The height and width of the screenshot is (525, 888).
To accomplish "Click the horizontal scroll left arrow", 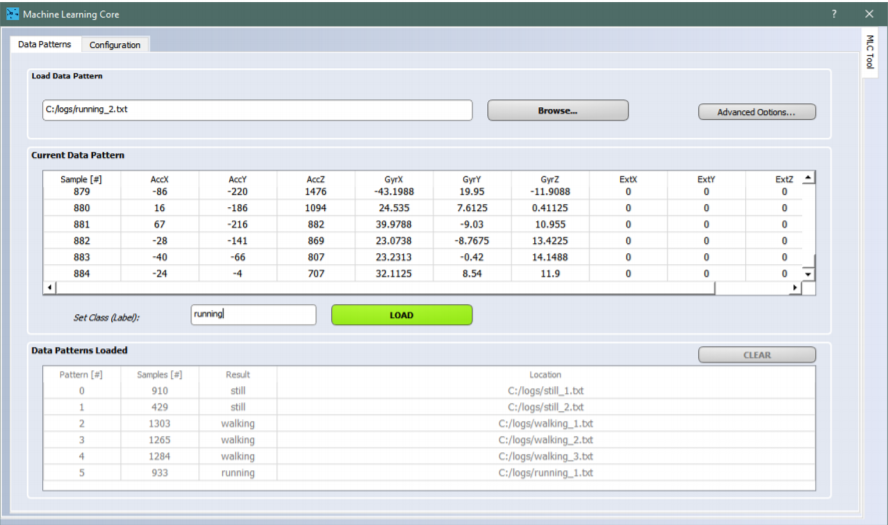I will (50, 288).
